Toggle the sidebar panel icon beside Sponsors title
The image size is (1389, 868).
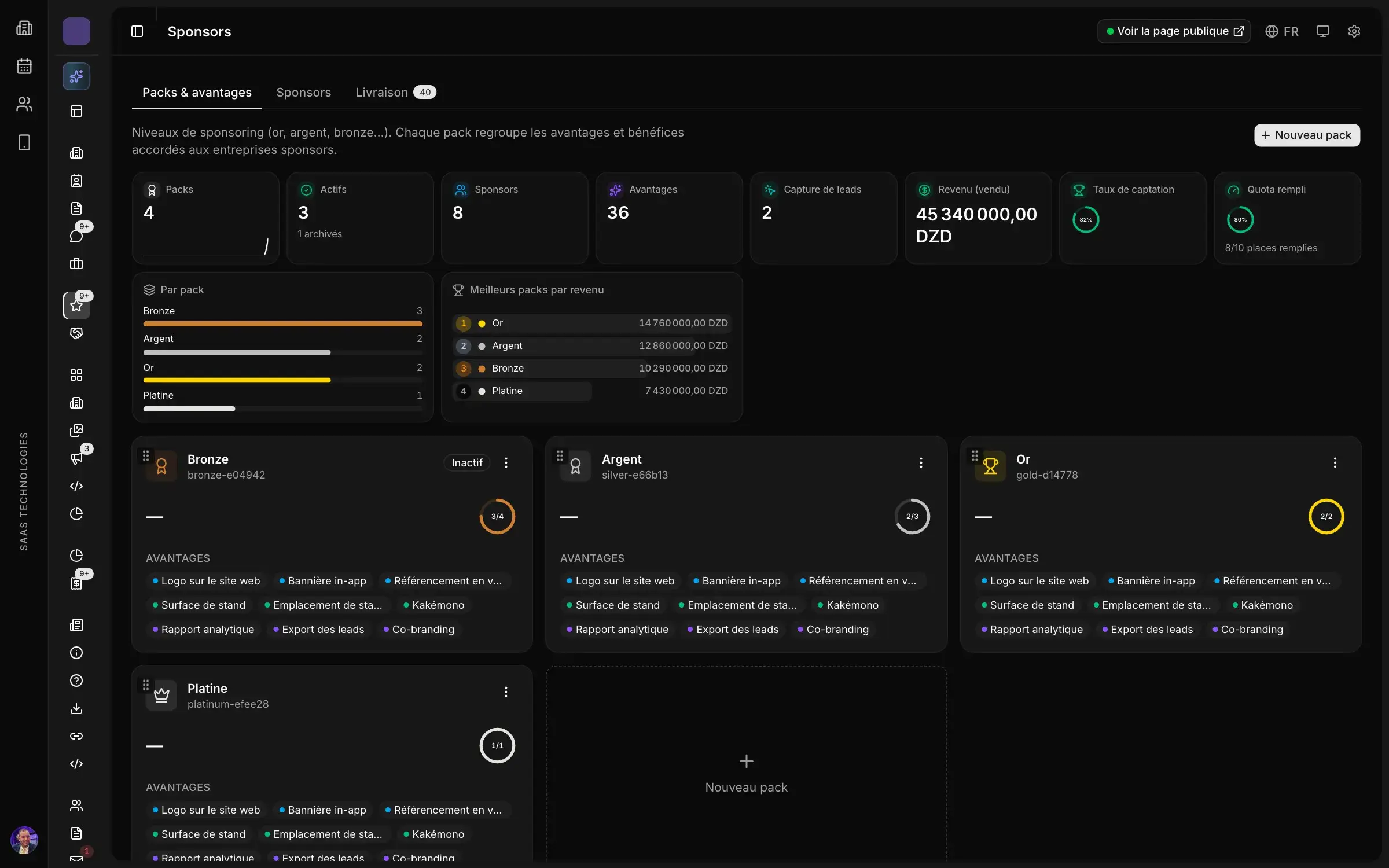(x=137, y=31)
